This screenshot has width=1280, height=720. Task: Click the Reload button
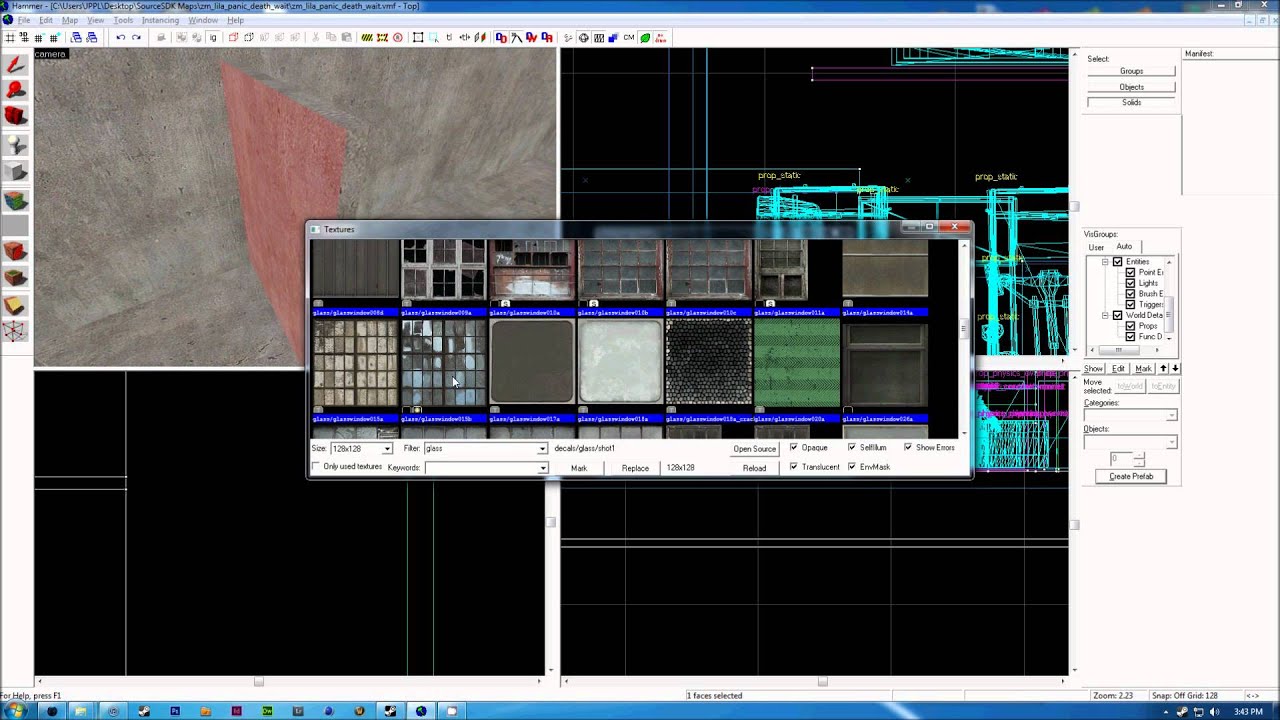754,468
